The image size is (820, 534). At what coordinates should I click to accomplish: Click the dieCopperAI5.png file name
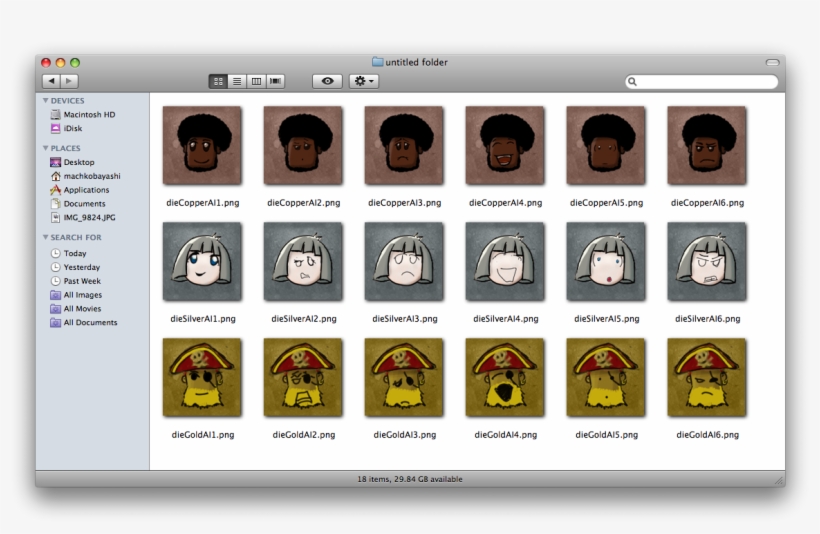(606, 203)
